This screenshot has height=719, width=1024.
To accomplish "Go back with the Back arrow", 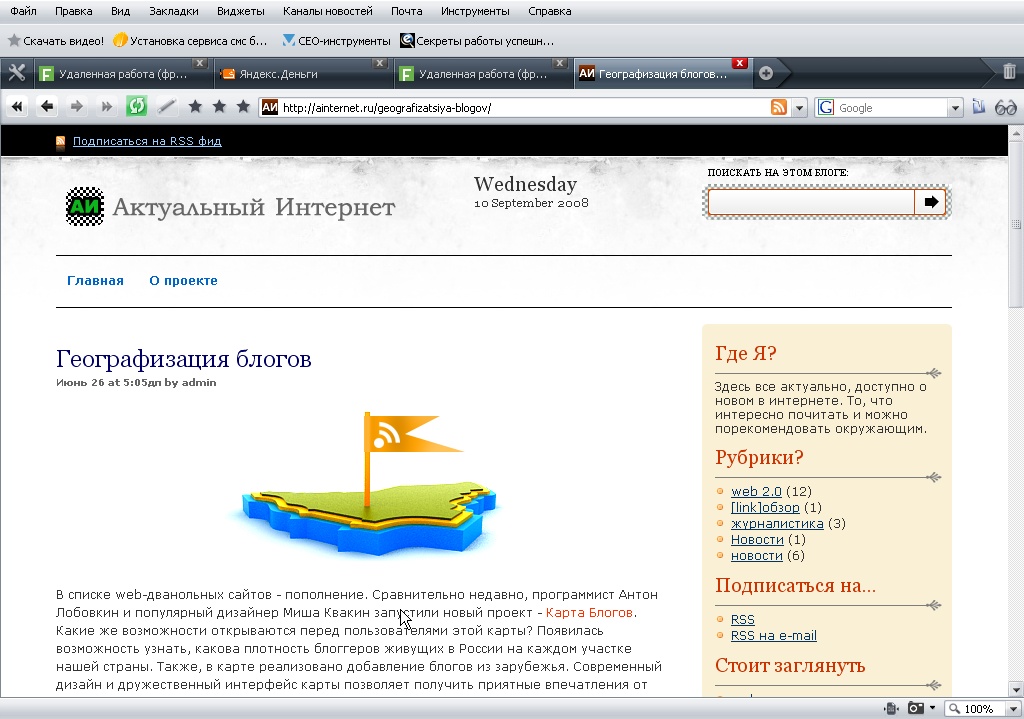I will (x=46, y=106).
